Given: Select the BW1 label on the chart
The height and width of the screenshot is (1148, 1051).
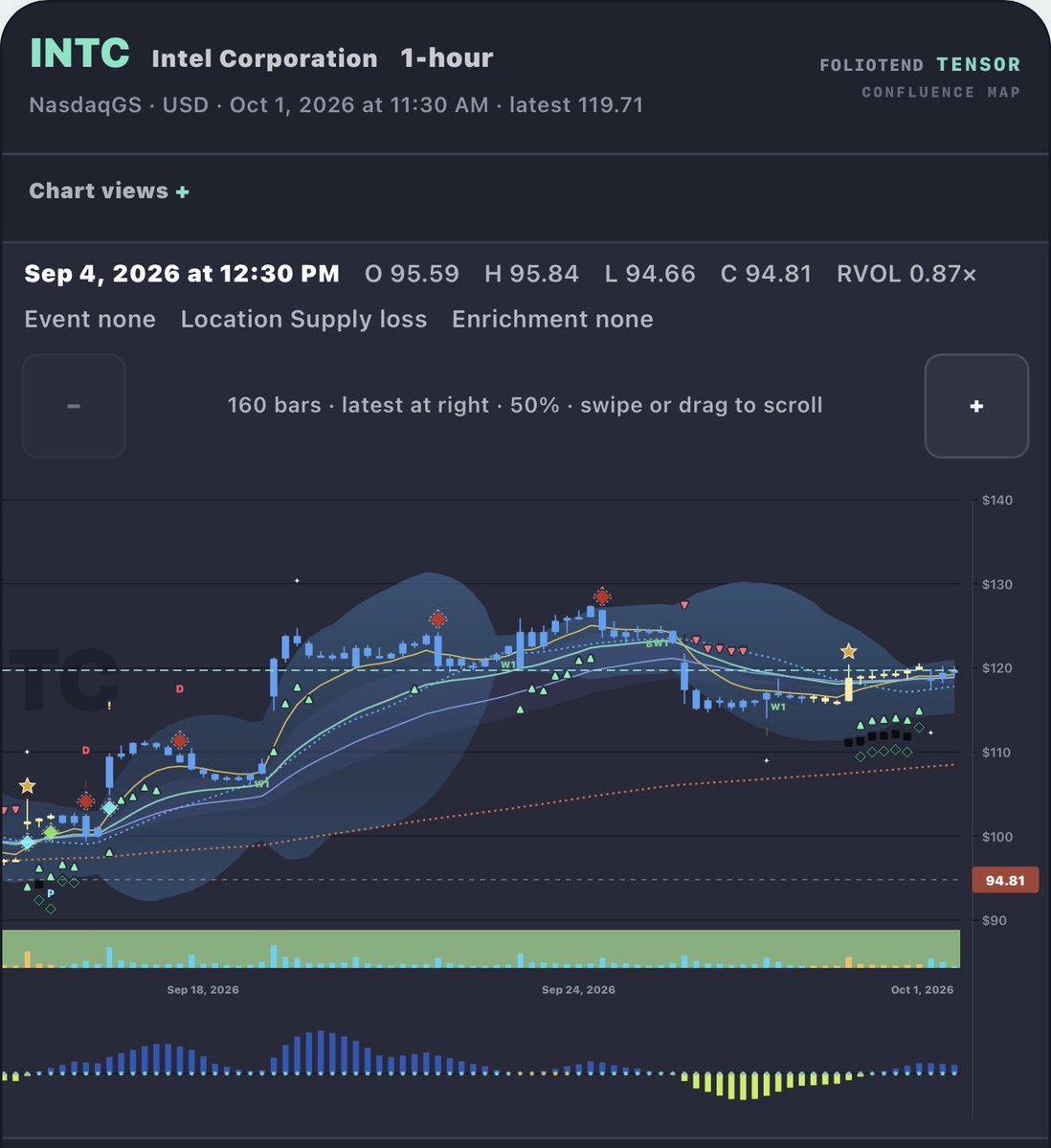Looking at the screenshot, I should (657, 643).
